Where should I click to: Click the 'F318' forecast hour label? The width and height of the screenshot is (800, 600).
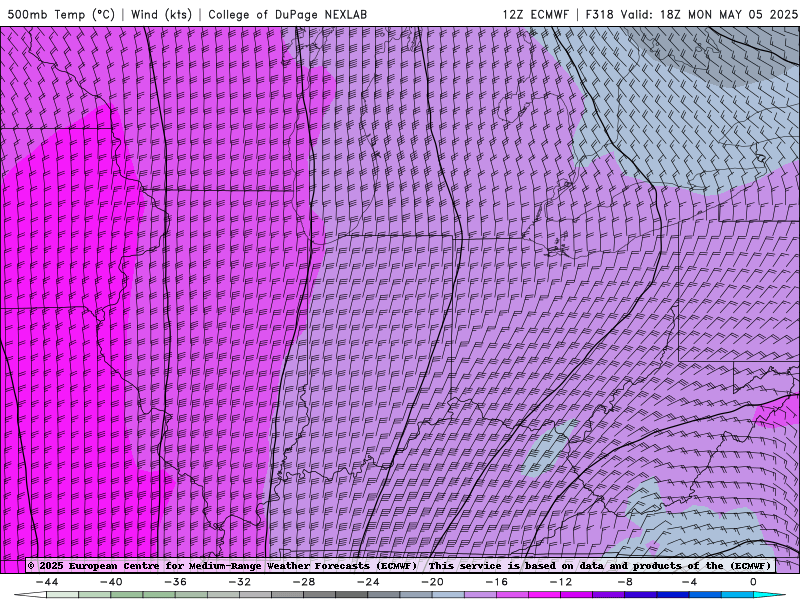[599, 14]
